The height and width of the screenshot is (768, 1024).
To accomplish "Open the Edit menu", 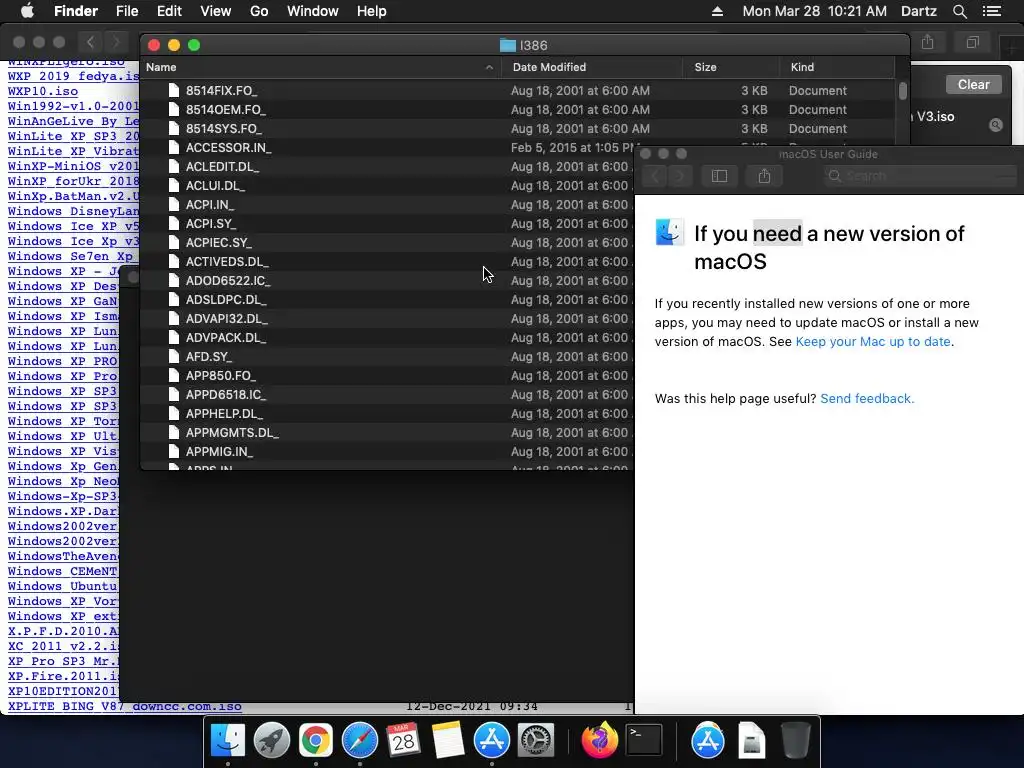I will coord(169,11).
